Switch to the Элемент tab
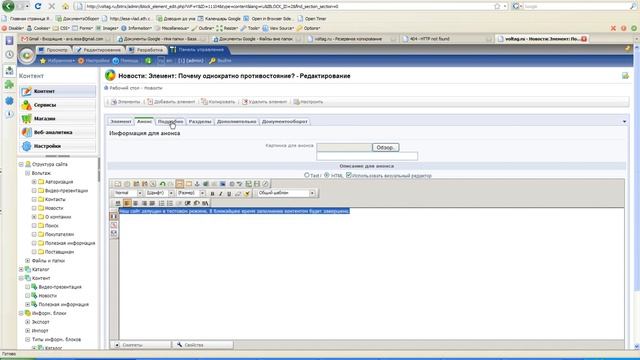The width and height of the screenshot is (640, 360). [x=121, y=122]
